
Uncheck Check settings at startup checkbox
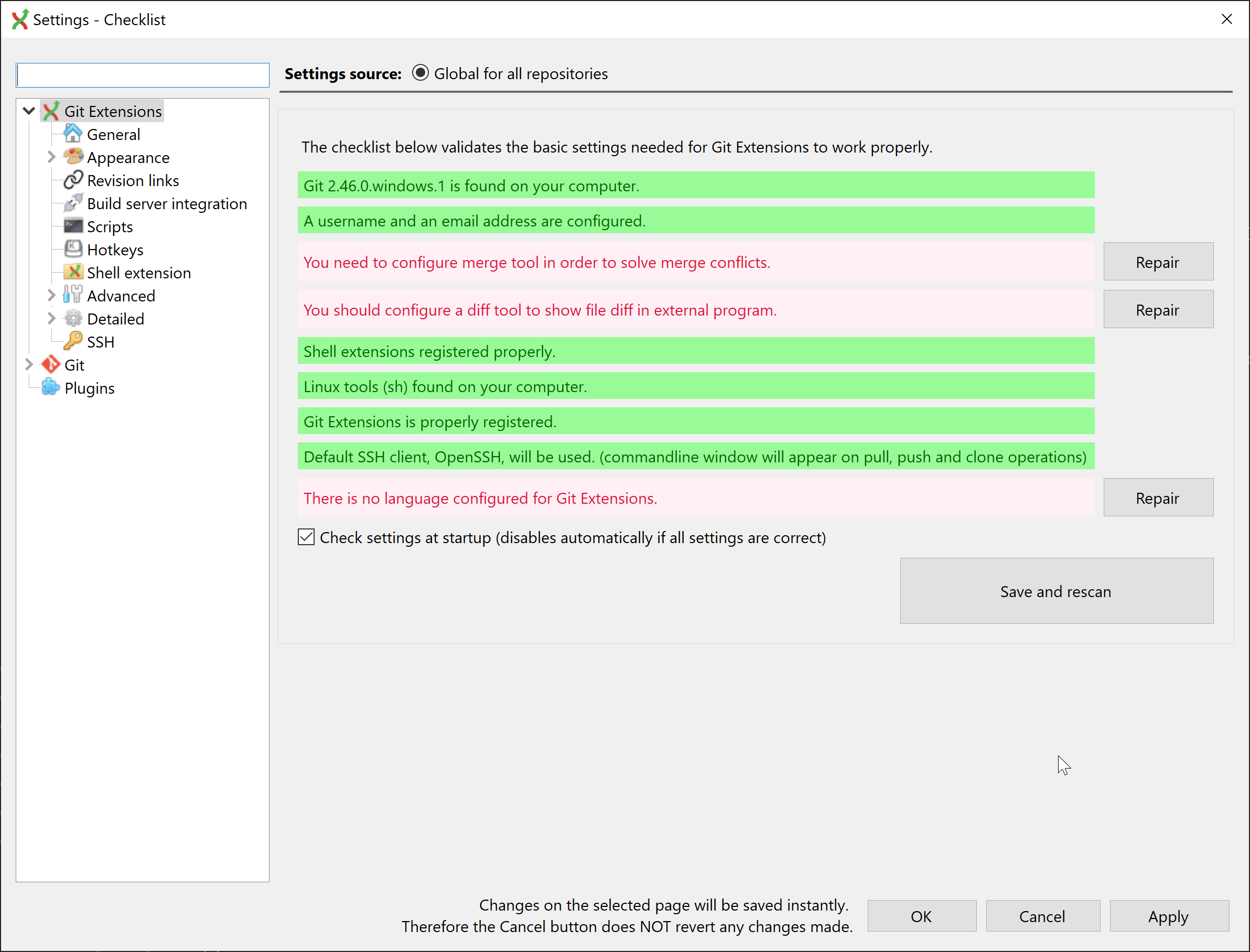point(306,537)
